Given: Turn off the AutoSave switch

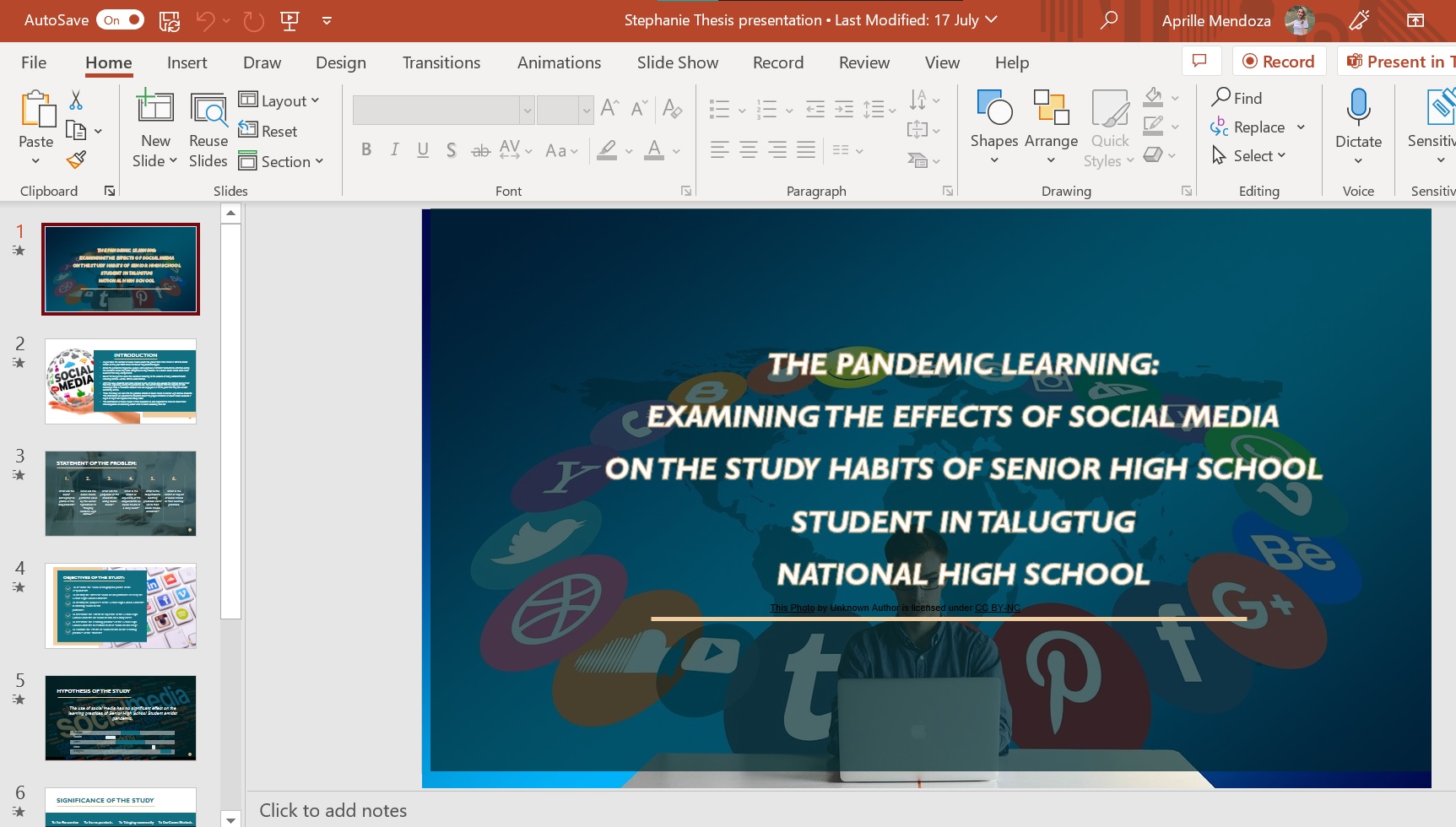Looking at the screenshot, I should click(121, 20).
